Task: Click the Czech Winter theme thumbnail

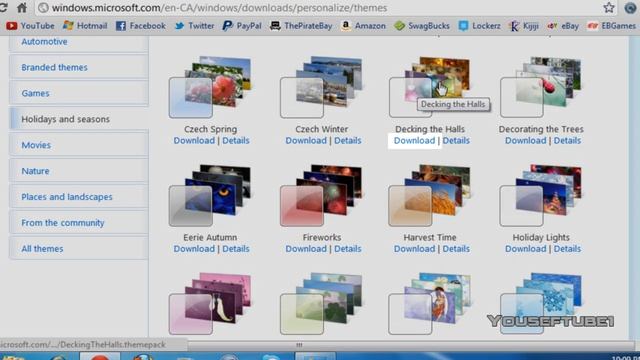Action: [x=321, y=87]
